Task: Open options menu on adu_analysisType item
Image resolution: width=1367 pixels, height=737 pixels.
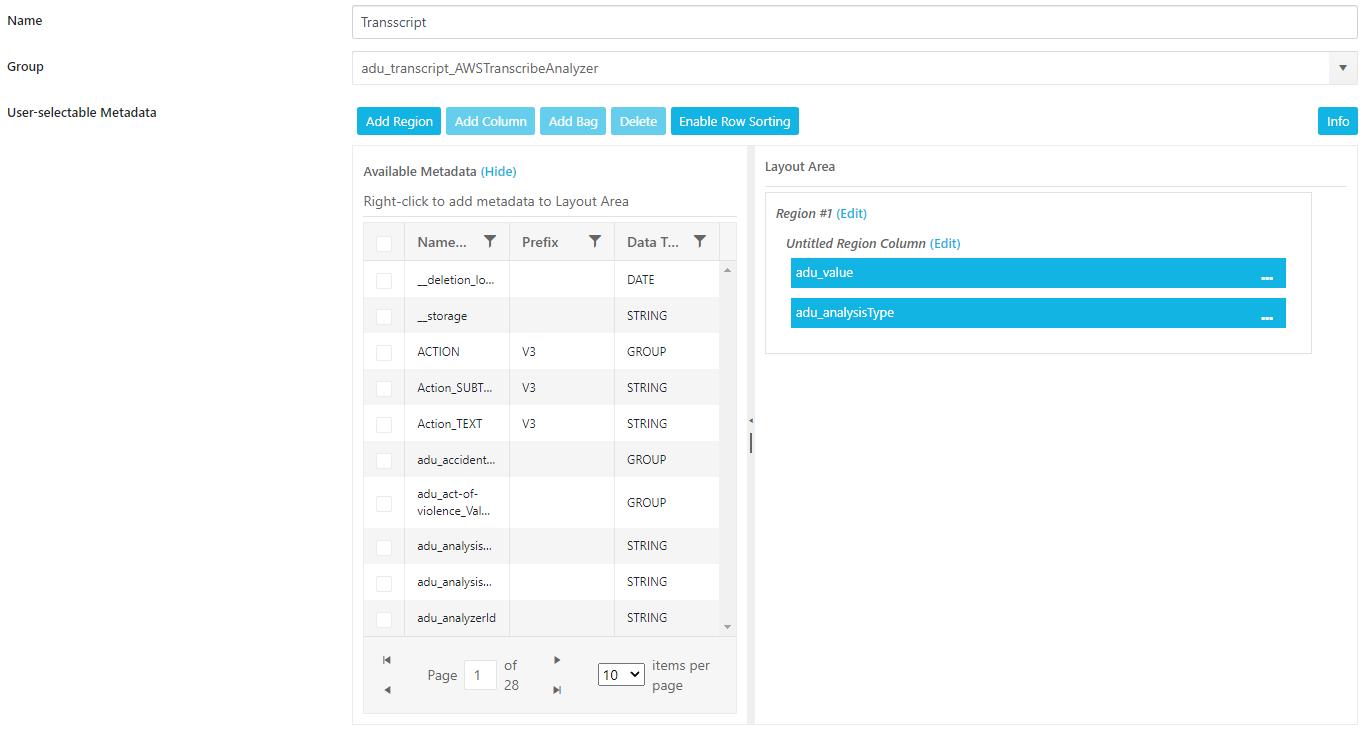Action: pyautogui.click(x=1267, y=314)
